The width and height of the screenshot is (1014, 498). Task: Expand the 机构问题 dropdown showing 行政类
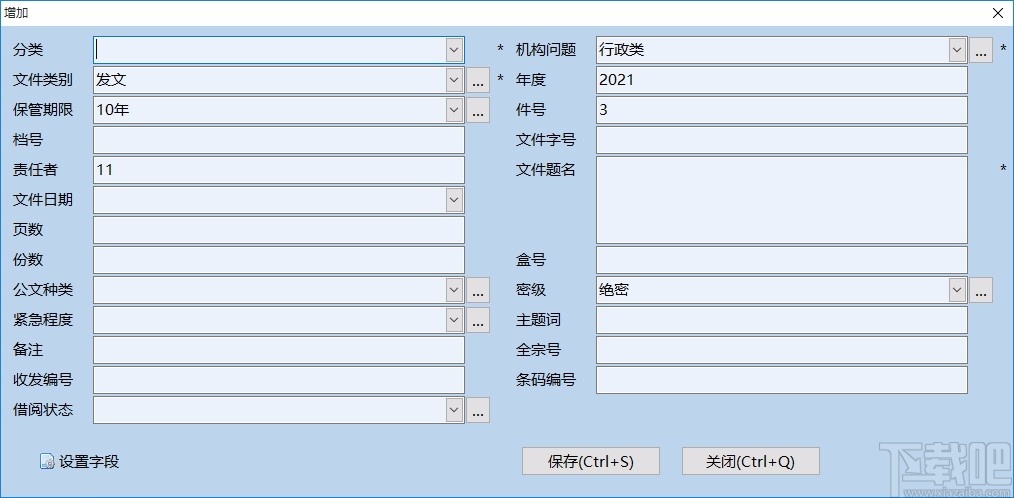click(957, 50)
